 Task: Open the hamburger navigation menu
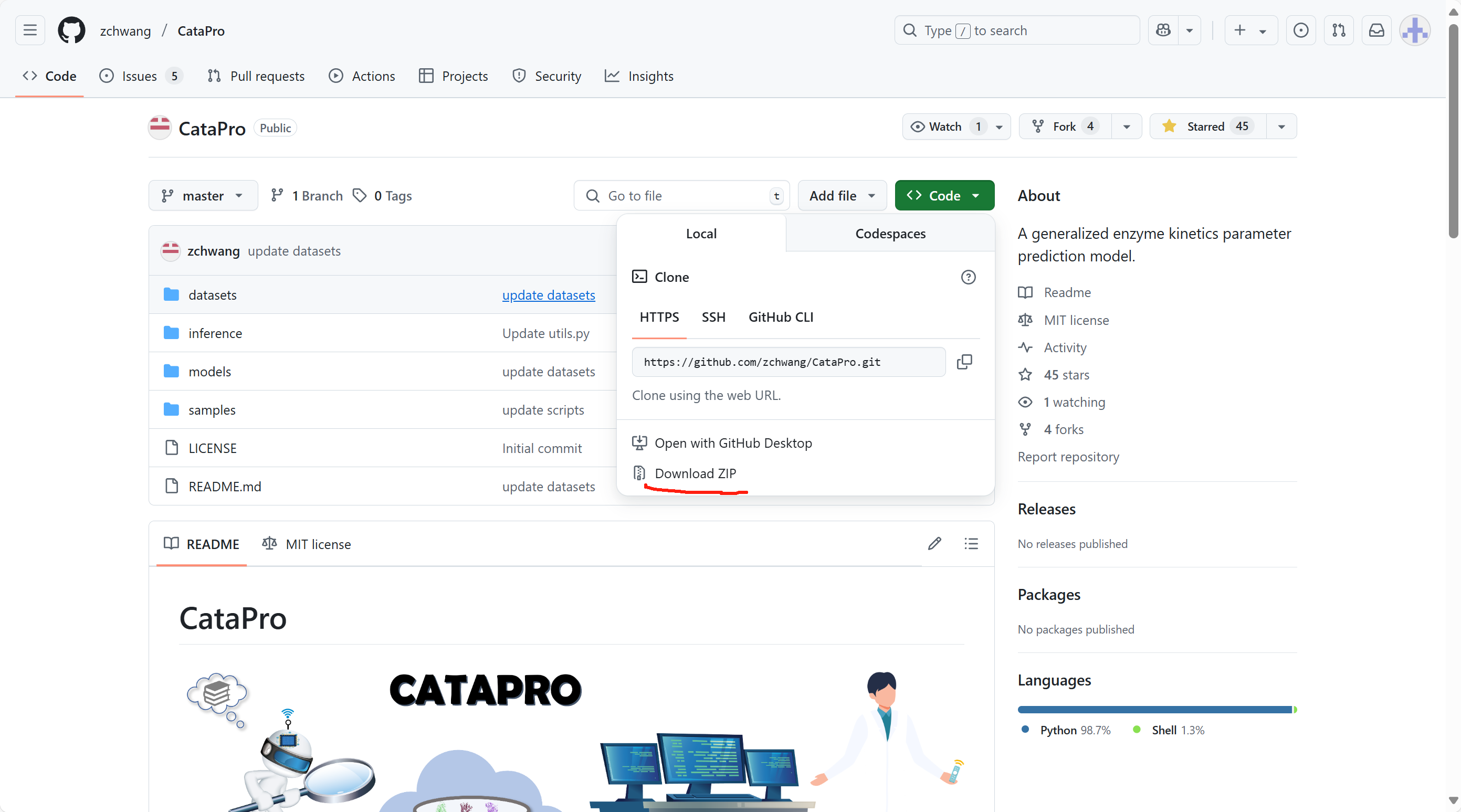(30, 30)
